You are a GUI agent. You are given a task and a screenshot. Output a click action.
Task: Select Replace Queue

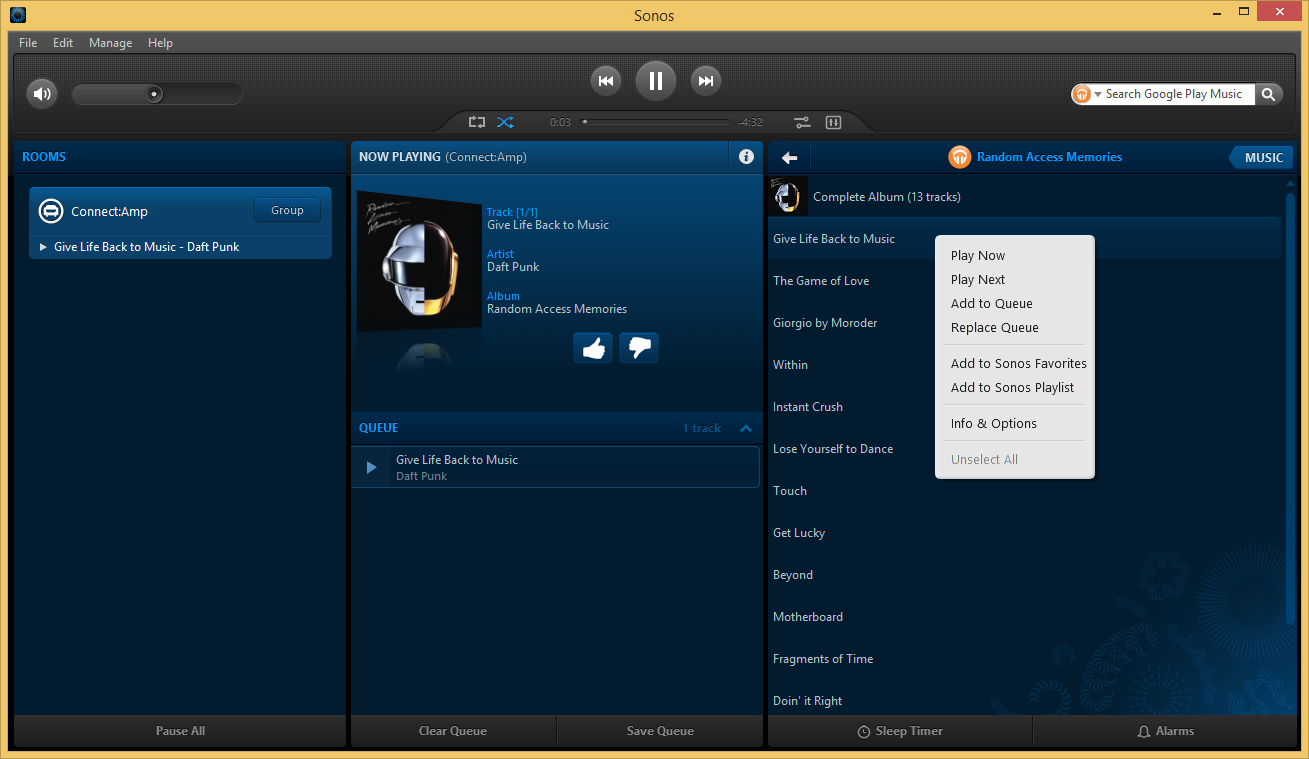(995, 328)
